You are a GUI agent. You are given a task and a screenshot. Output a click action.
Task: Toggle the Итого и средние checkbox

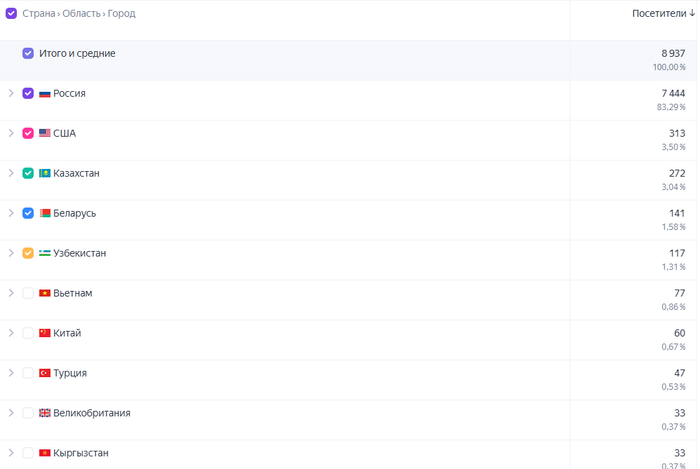pyautogui.click(x=28, y=54)
